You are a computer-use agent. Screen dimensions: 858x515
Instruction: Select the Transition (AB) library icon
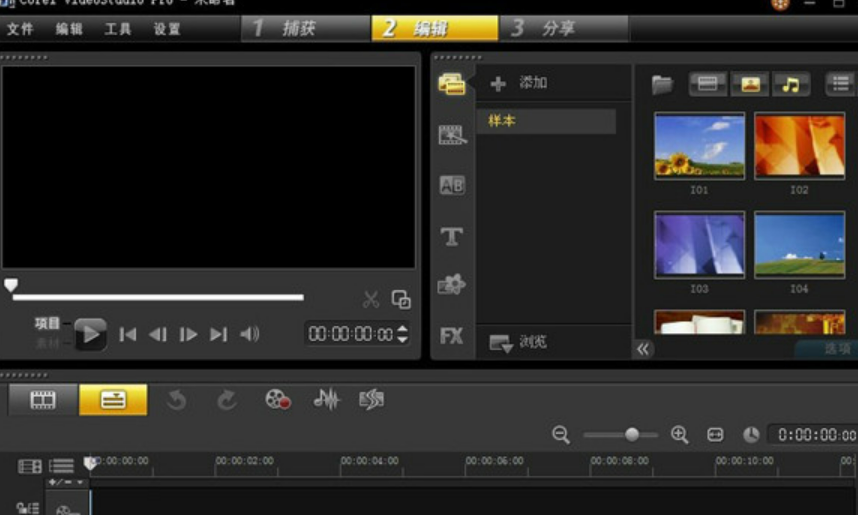(452, 185)
